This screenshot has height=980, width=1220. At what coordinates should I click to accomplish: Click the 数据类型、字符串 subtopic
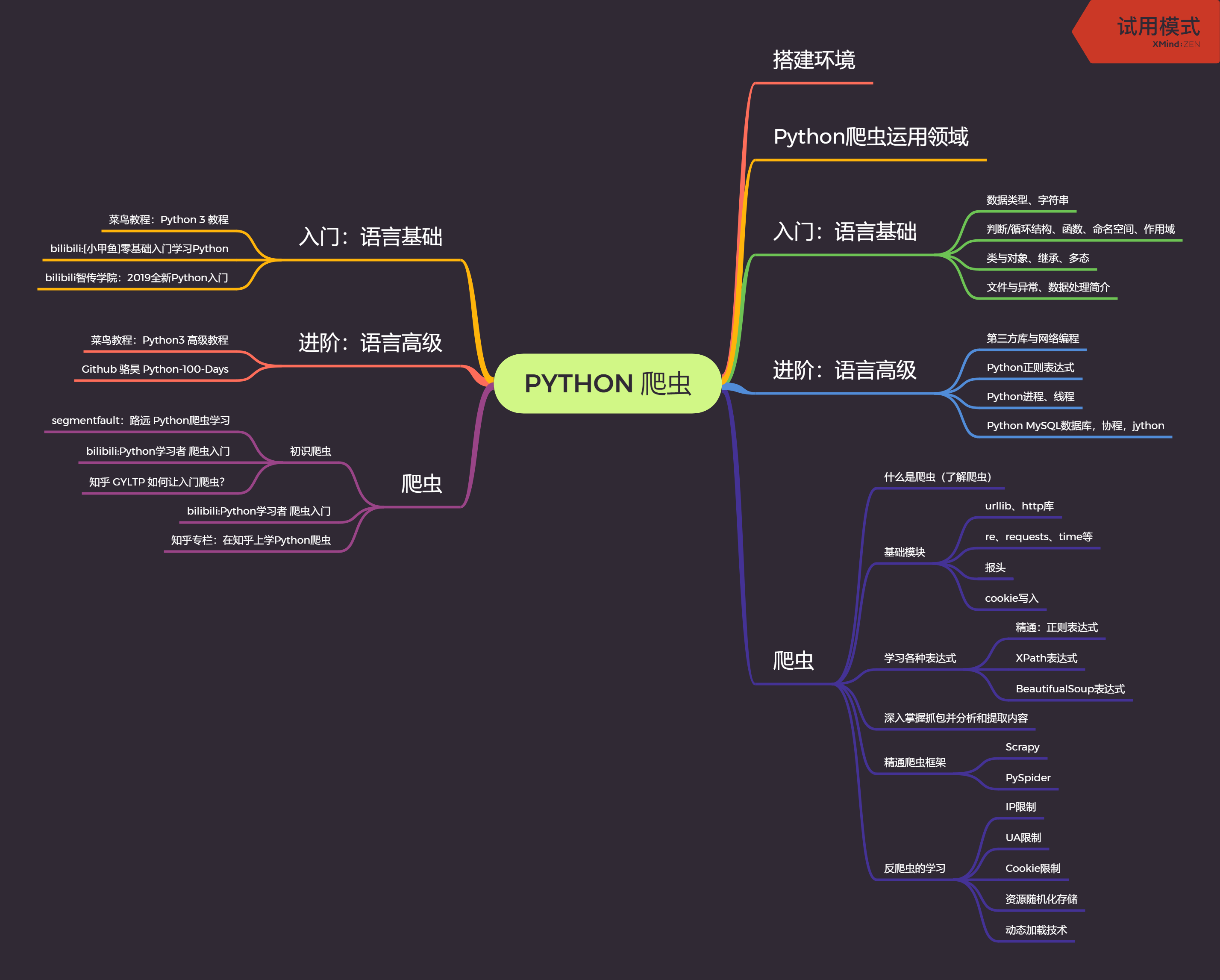click(1028, 200)
